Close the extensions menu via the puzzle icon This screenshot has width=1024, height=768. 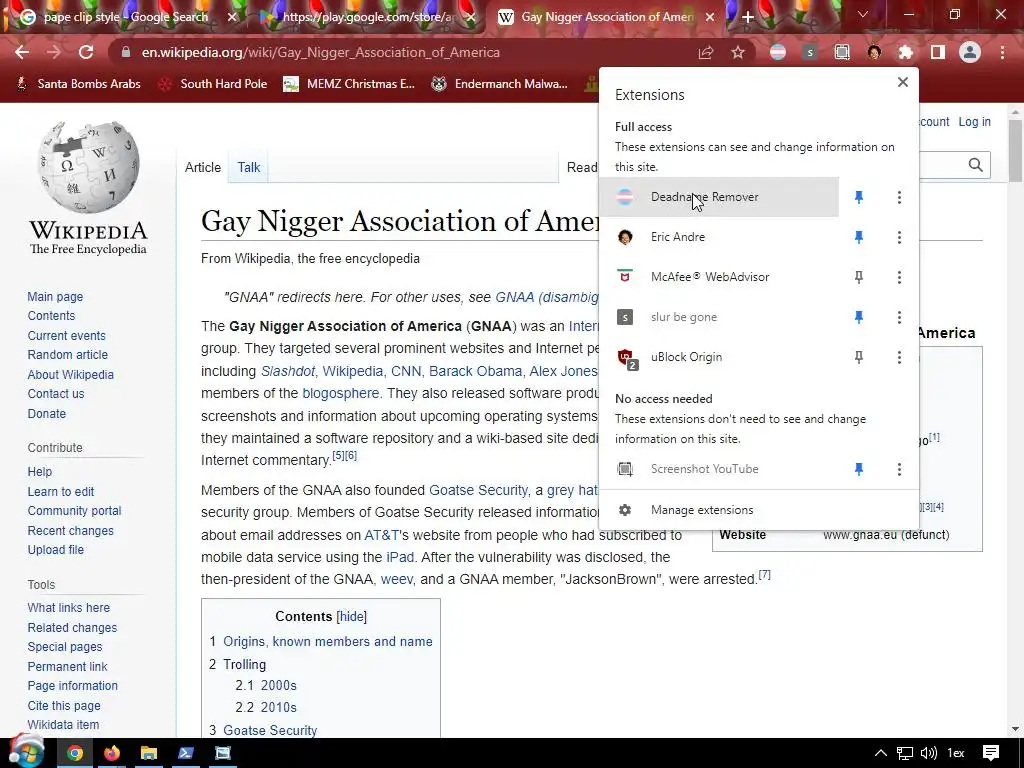point(906,52)
